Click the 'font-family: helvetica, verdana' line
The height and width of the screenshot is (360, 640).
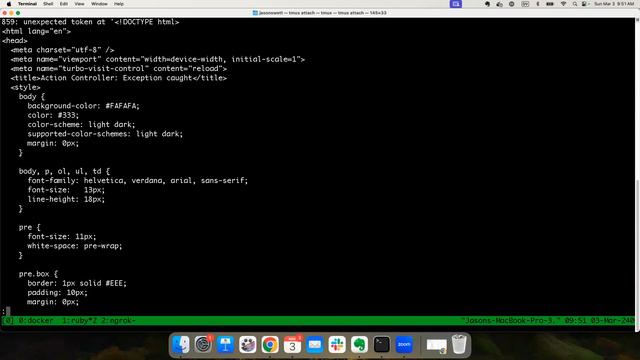pyautogui.click(x=138, y=180)
